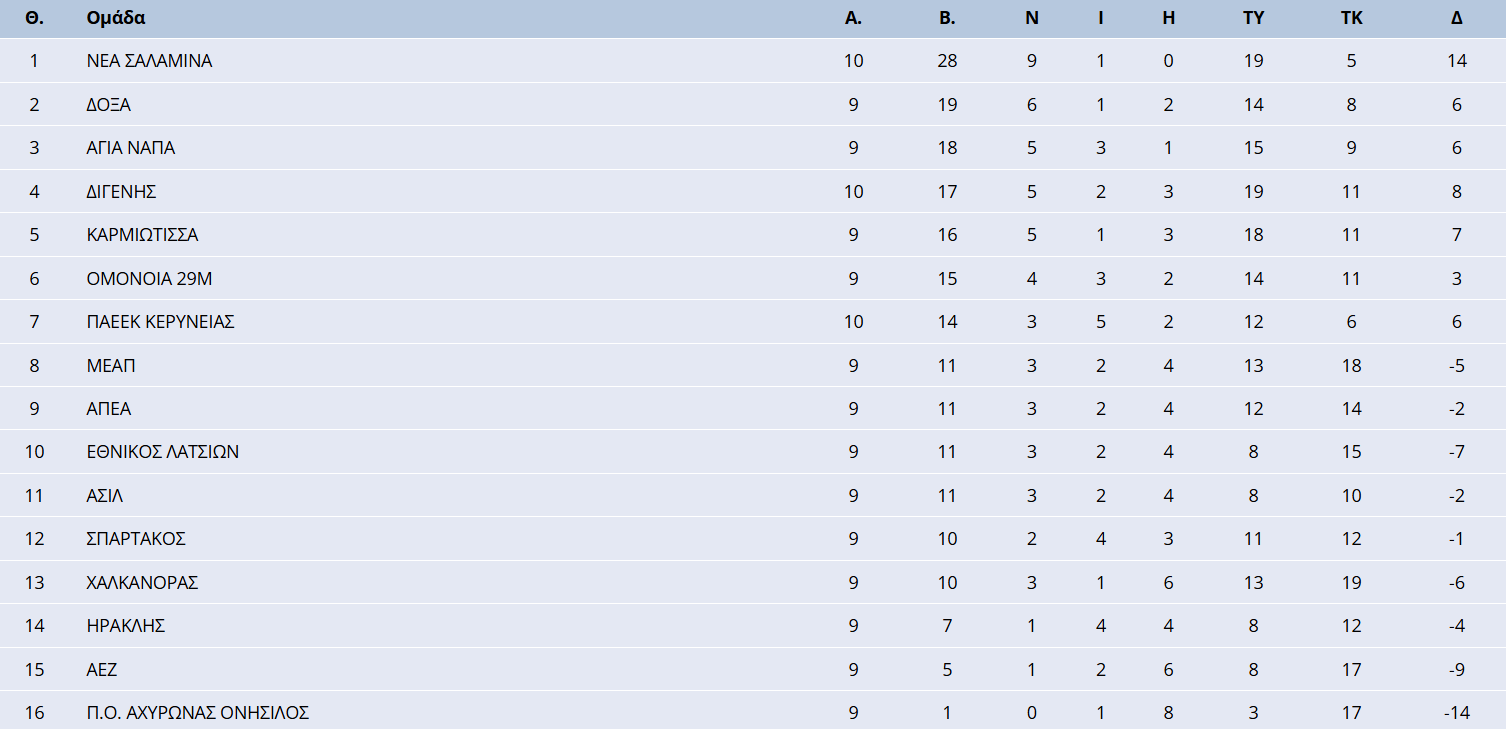Click on ΧΑΛΚΑΝΟΡΑΣ in the standings
Viewport: 1506px width, 729px height.
click(142, 583)
